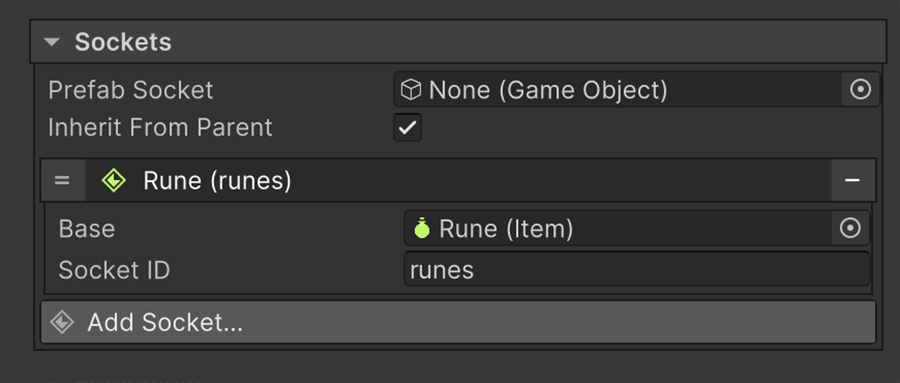Image resolution: width=900 pixels, height=383 pixels.
Task: Click the Add Socket... button
Action: 458,322
